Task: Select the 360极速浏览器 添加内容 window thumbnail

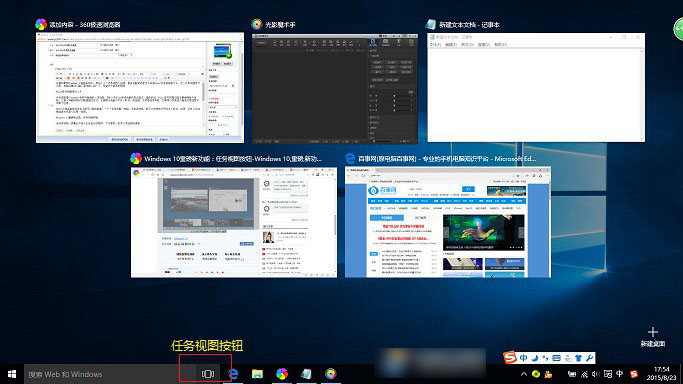Action: pyautogui.click(x=140, y=88)
